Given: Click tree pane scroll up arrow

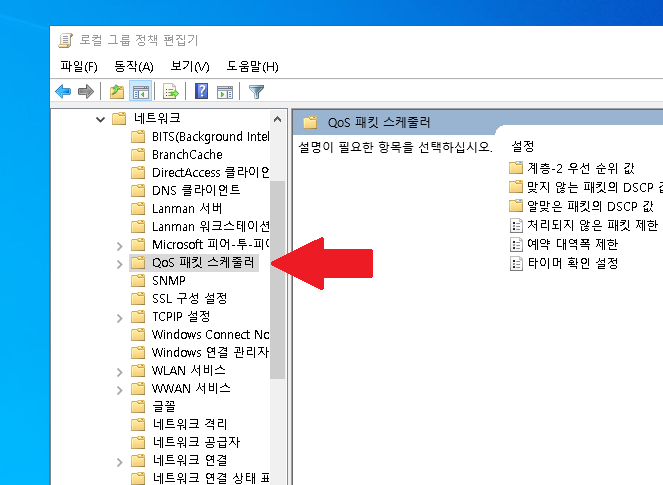Looking at the screenshot, I should coord(277,119).
